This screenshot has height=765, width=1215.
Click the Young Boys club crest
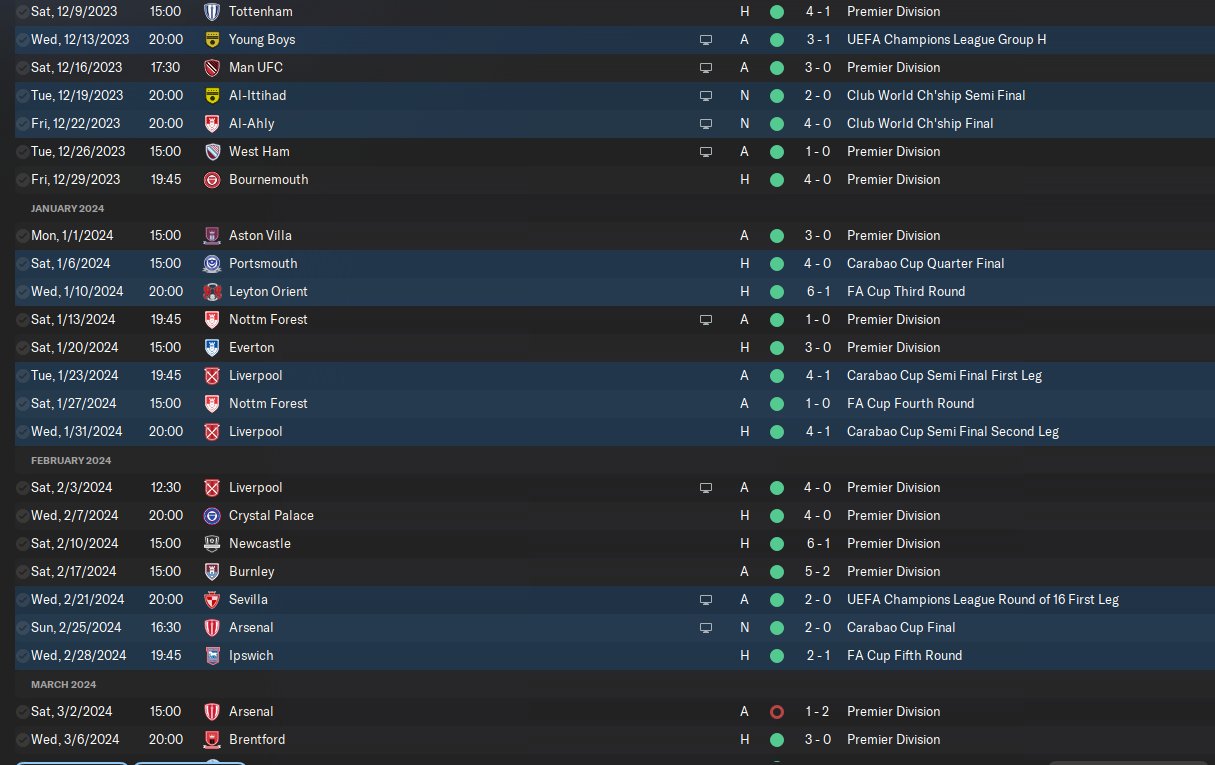tap(211, 40)
